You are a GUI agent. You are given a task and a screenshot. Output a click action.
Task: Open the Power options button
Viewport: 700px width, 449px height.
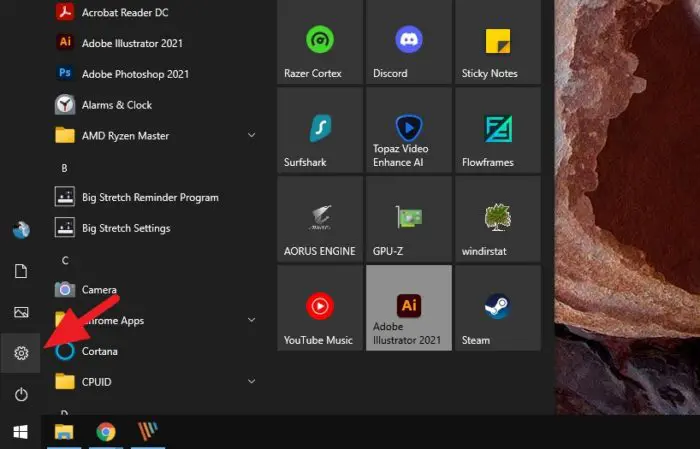pyautogui.click(x=21, y=394)
